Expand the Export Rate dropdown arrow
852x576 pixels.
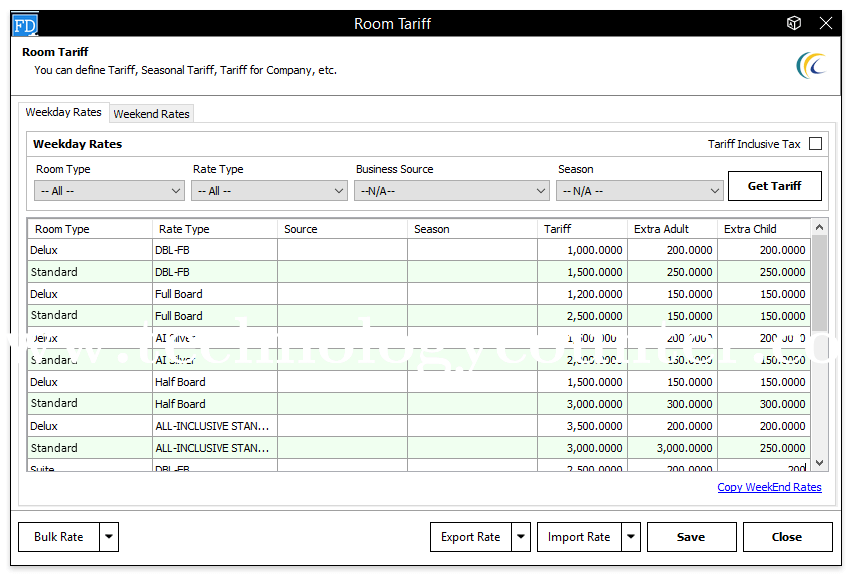521,537
